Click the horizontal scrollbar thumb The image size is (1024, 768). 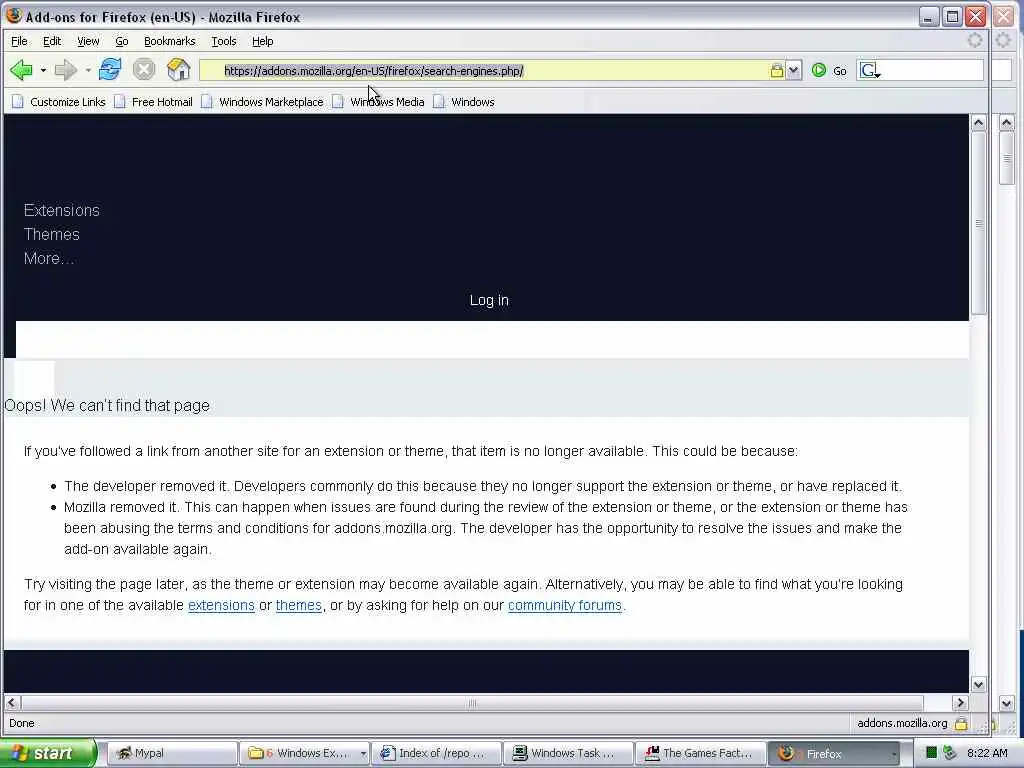click(x=472, y=703)
